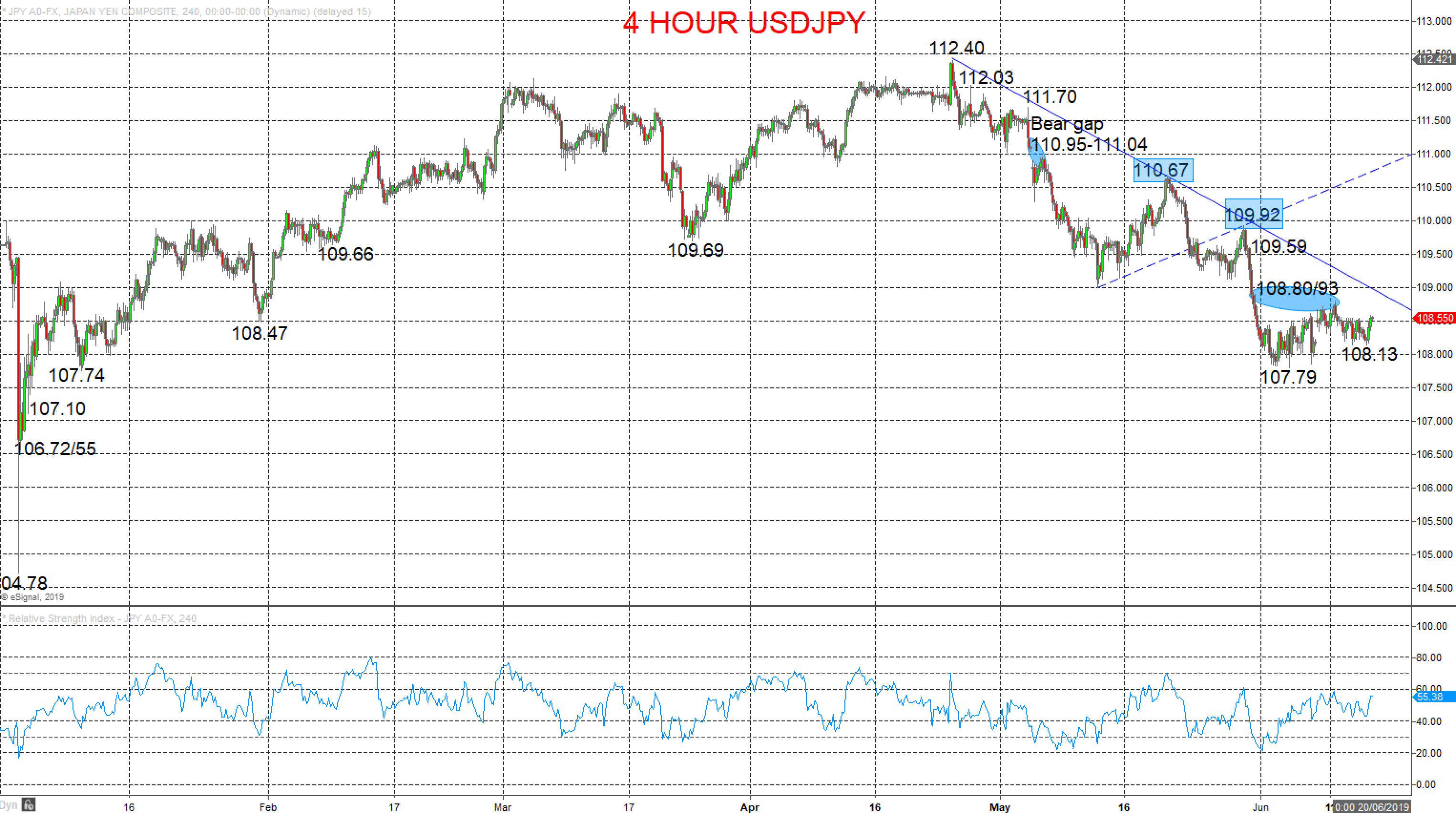Click the eSignal 2019 copyright label
This screenshot has width=1456, height=813.
click(x=32, y=597)
